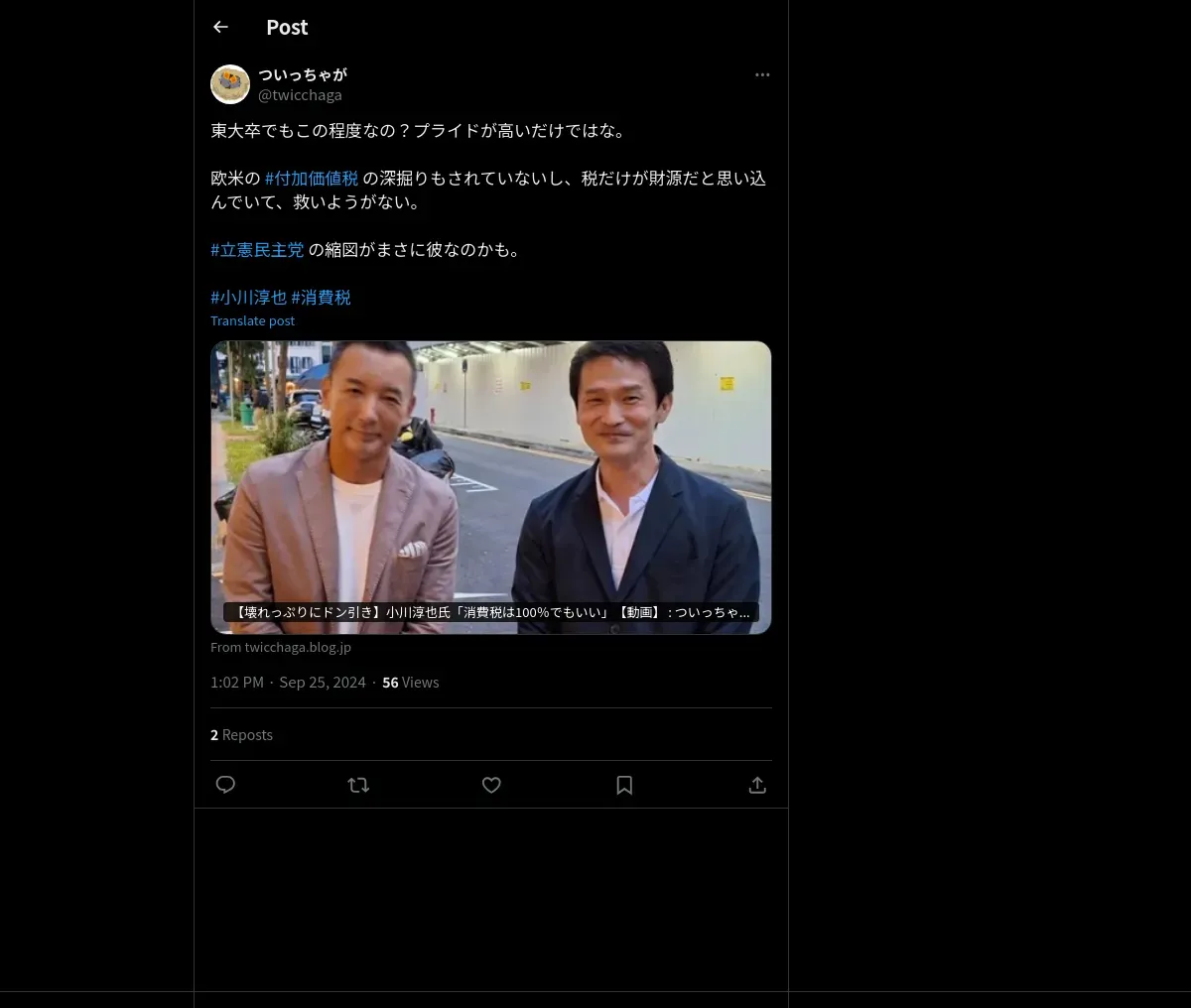The image size is (1191, 1008).
Task: Click the reply speech bubble icon
Action: click(225, 785)
